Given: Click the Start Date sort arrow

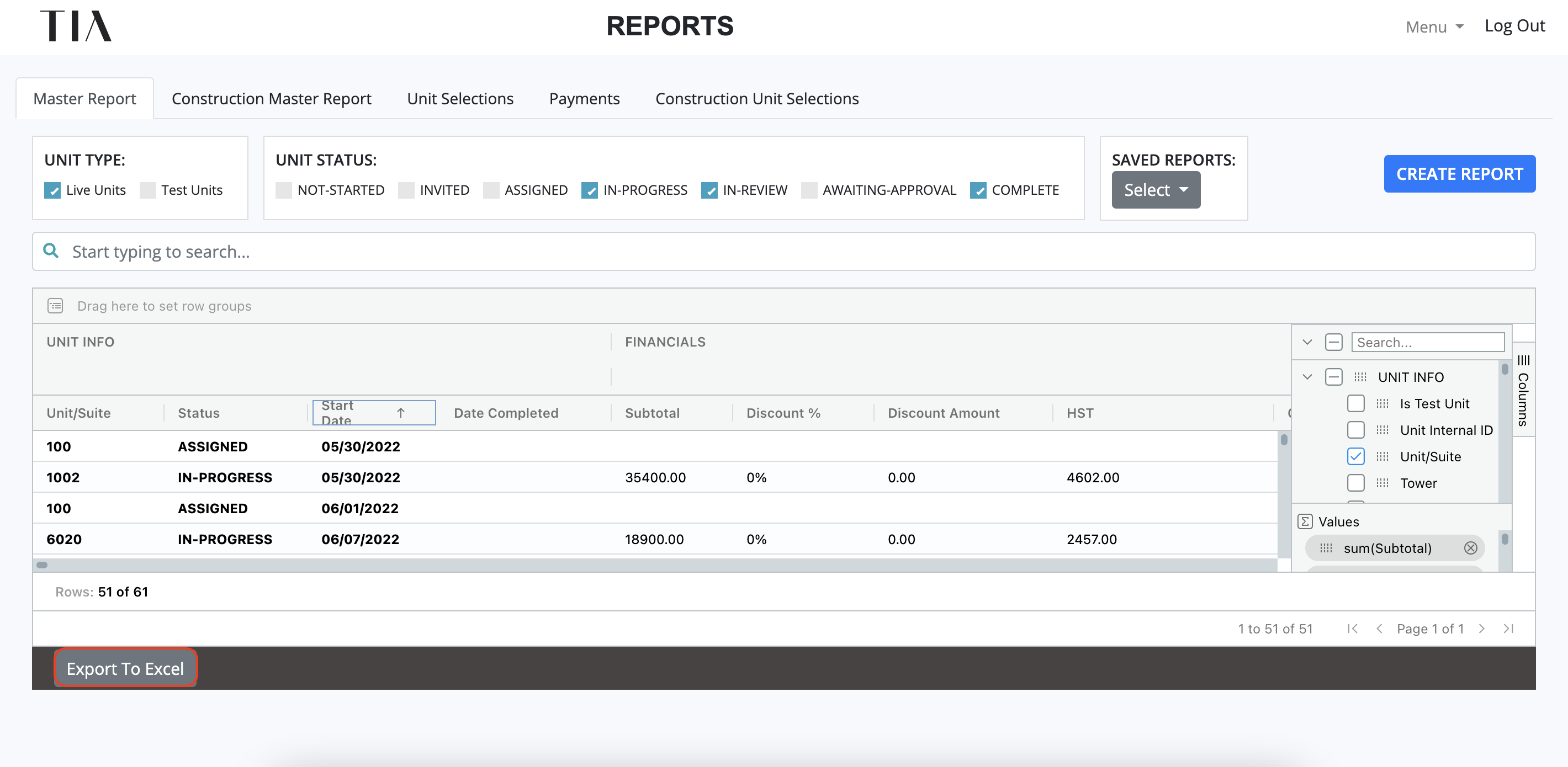Looking at the screenshot, I should point(400,412).
